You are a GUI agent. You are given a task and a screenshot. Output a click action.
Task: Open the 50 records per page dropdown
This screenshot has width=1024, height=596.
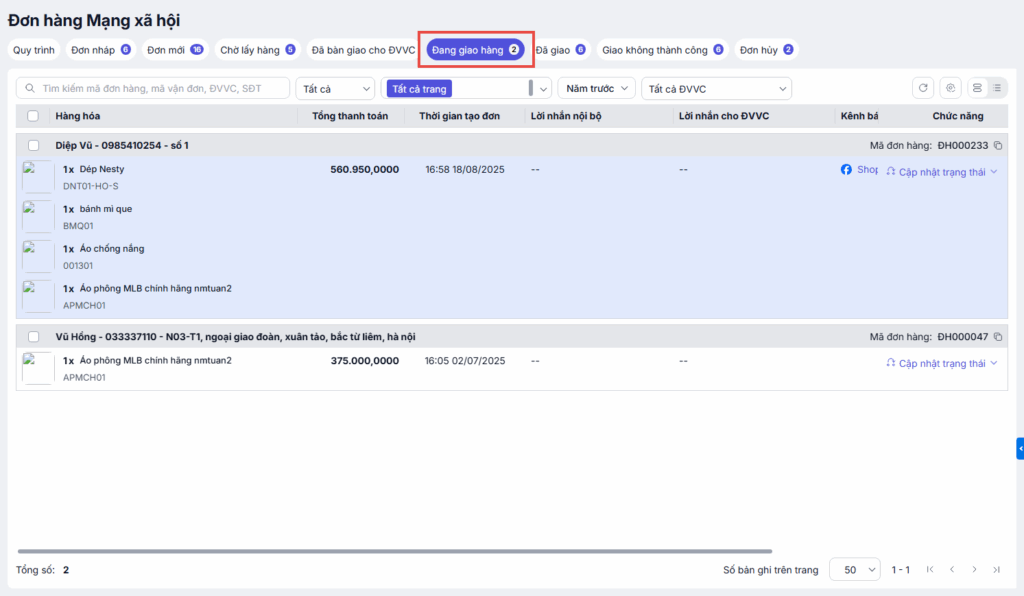pyautogui.click(x=855, y=569)
